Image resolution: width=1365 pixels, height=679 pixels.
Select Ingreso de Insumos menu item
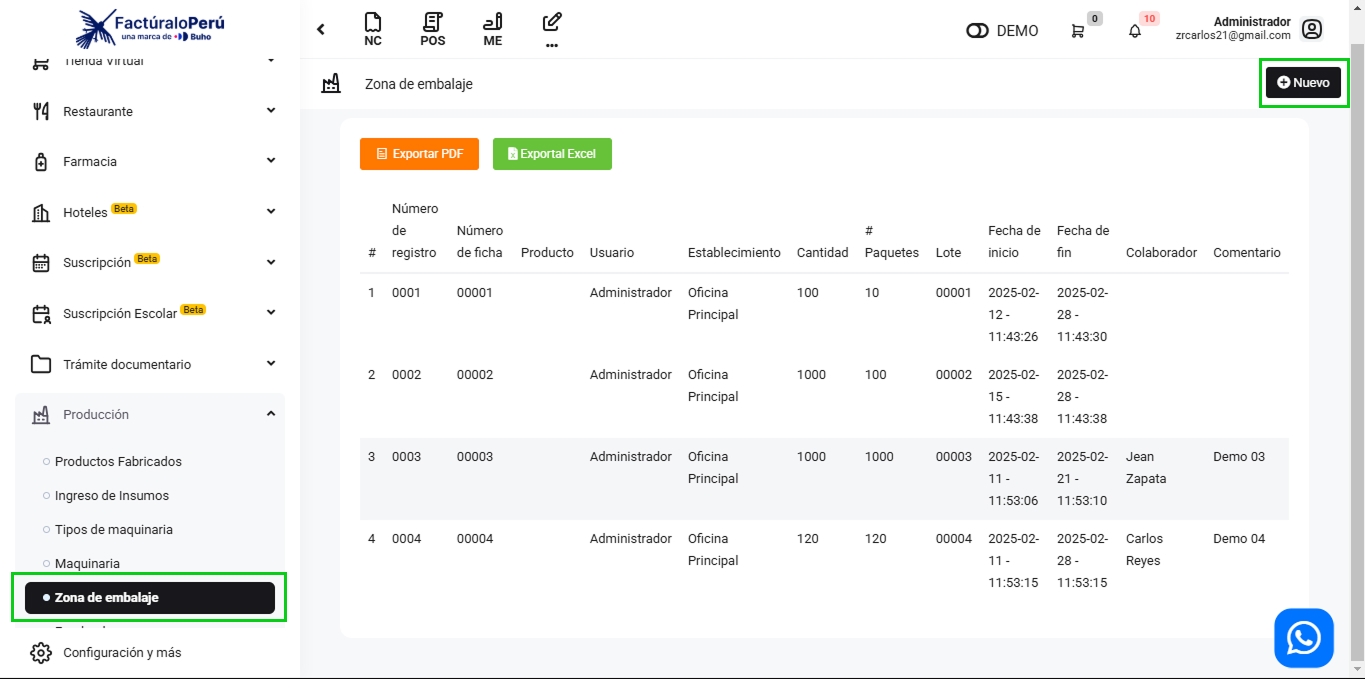pos(112,495)
